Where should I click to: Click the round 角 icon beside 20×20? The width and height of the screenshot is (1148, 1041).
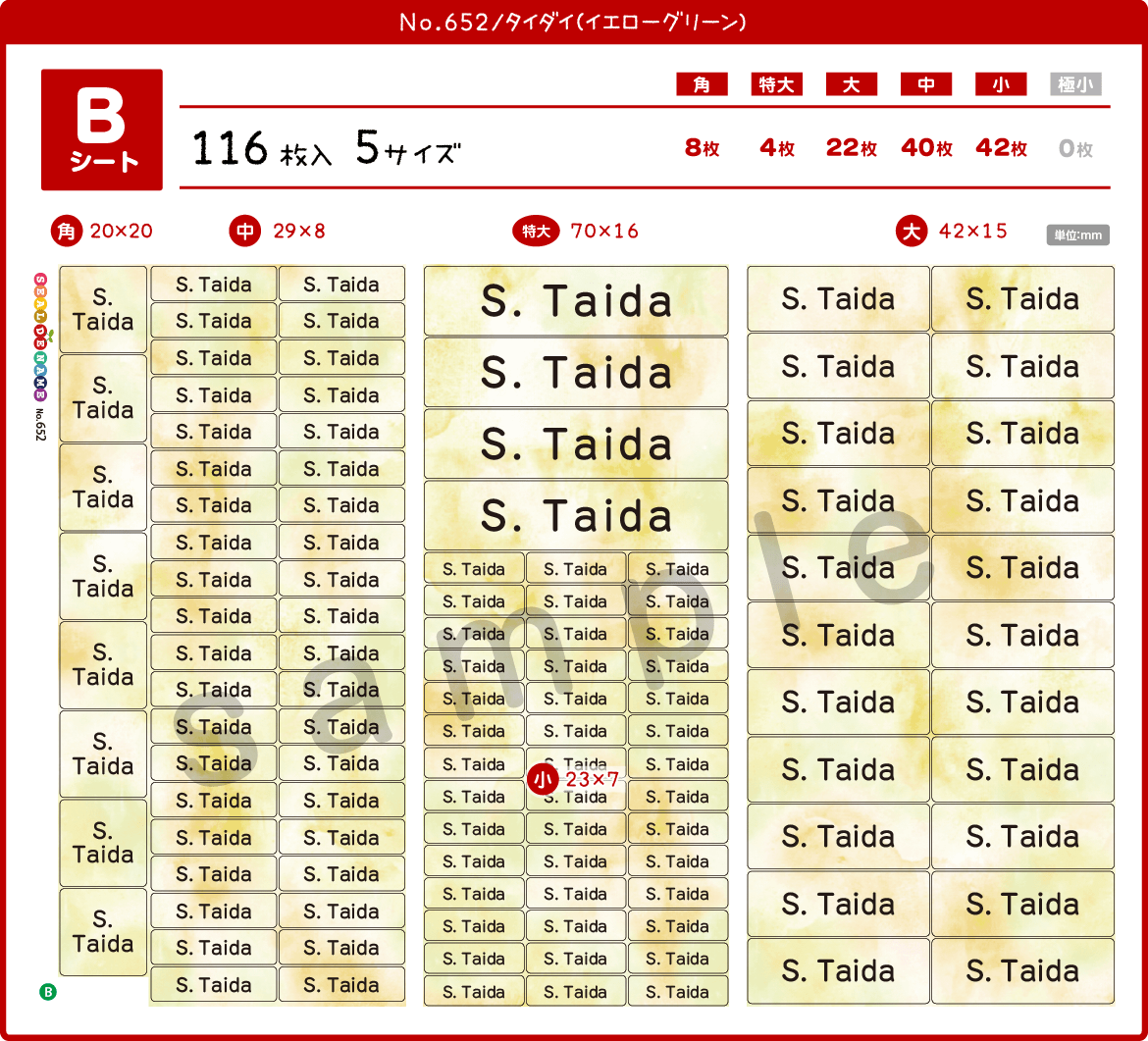coord(66,232)
